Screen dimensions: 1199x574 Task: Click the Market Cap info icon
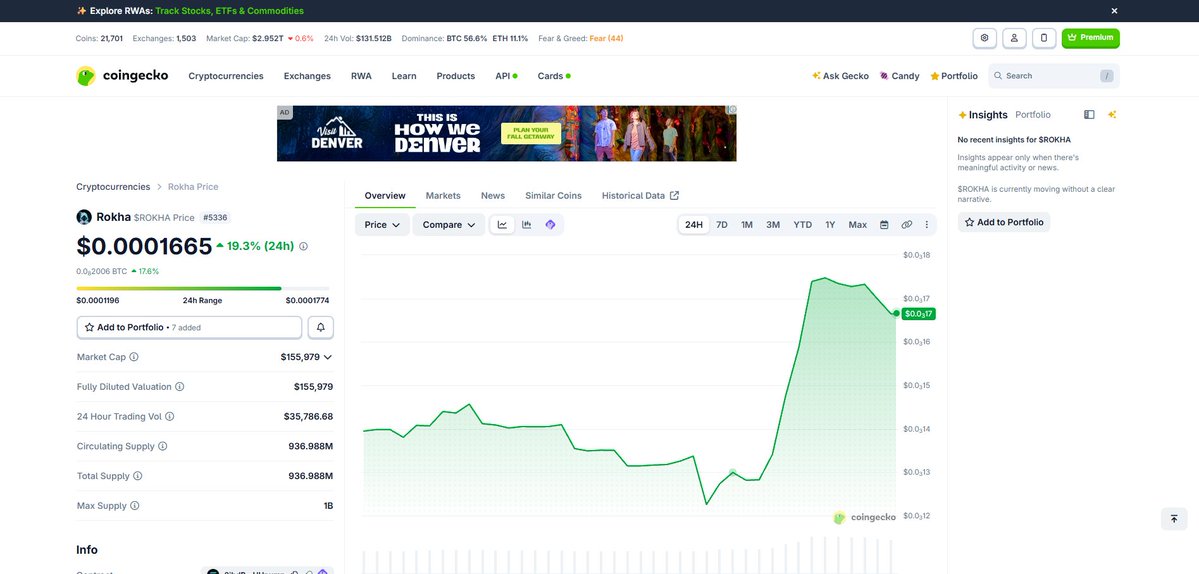point(134,357)
